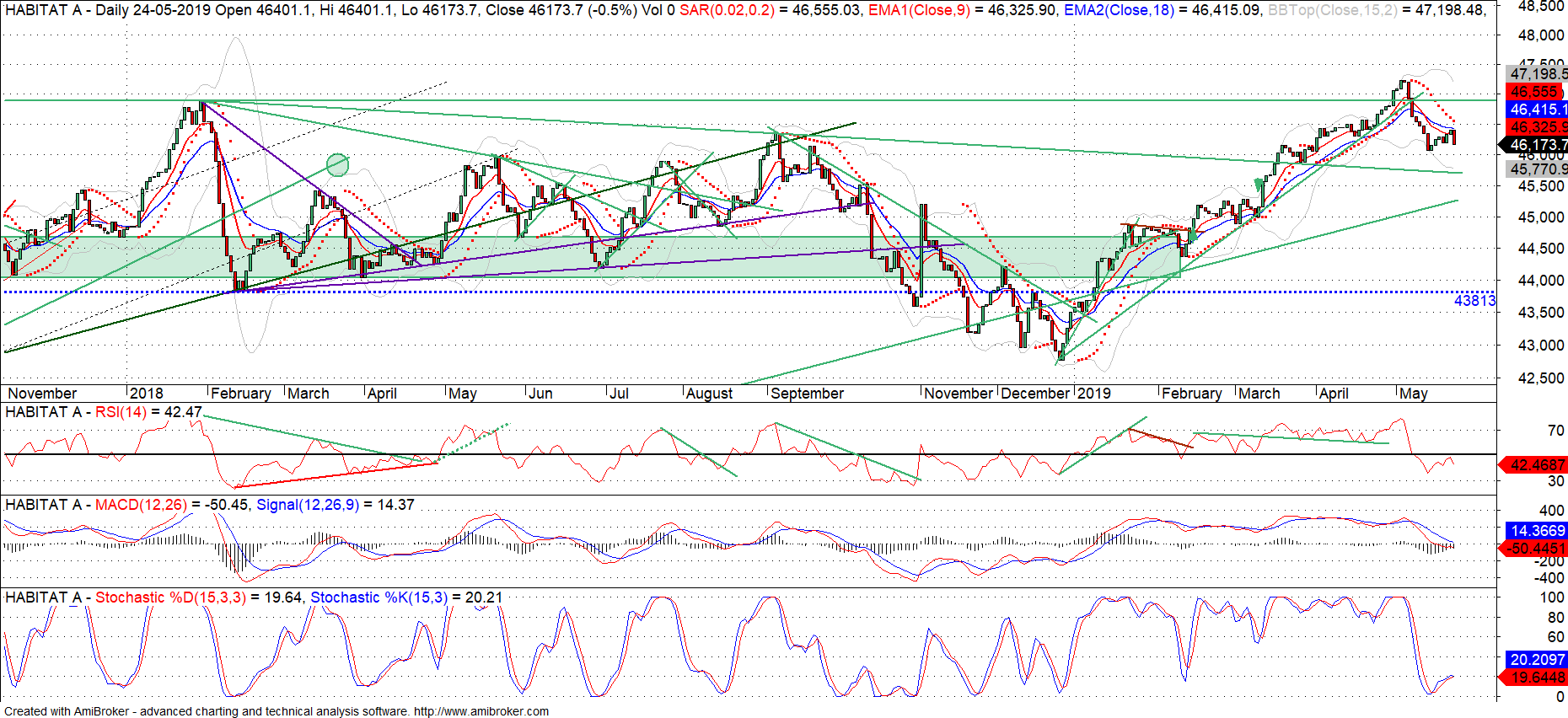Click the MACD -400 axis label

(x=1549, y=578)
